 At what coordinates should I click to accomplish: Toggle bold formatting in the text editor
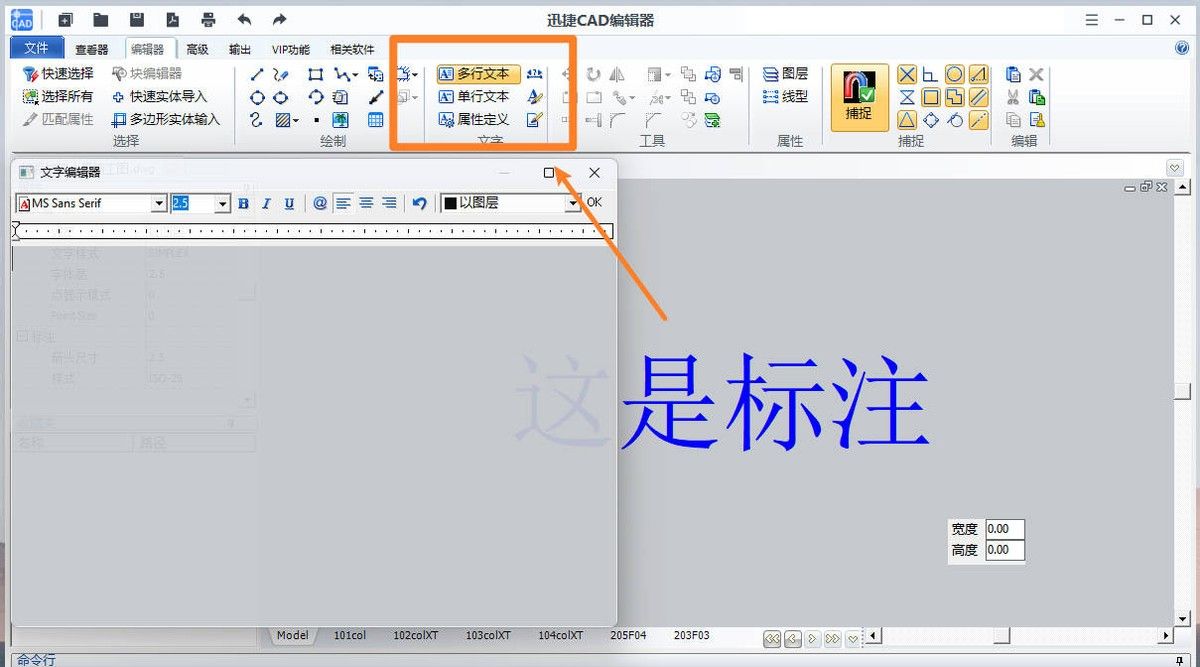pyautogui.click(x=243, y=203)
